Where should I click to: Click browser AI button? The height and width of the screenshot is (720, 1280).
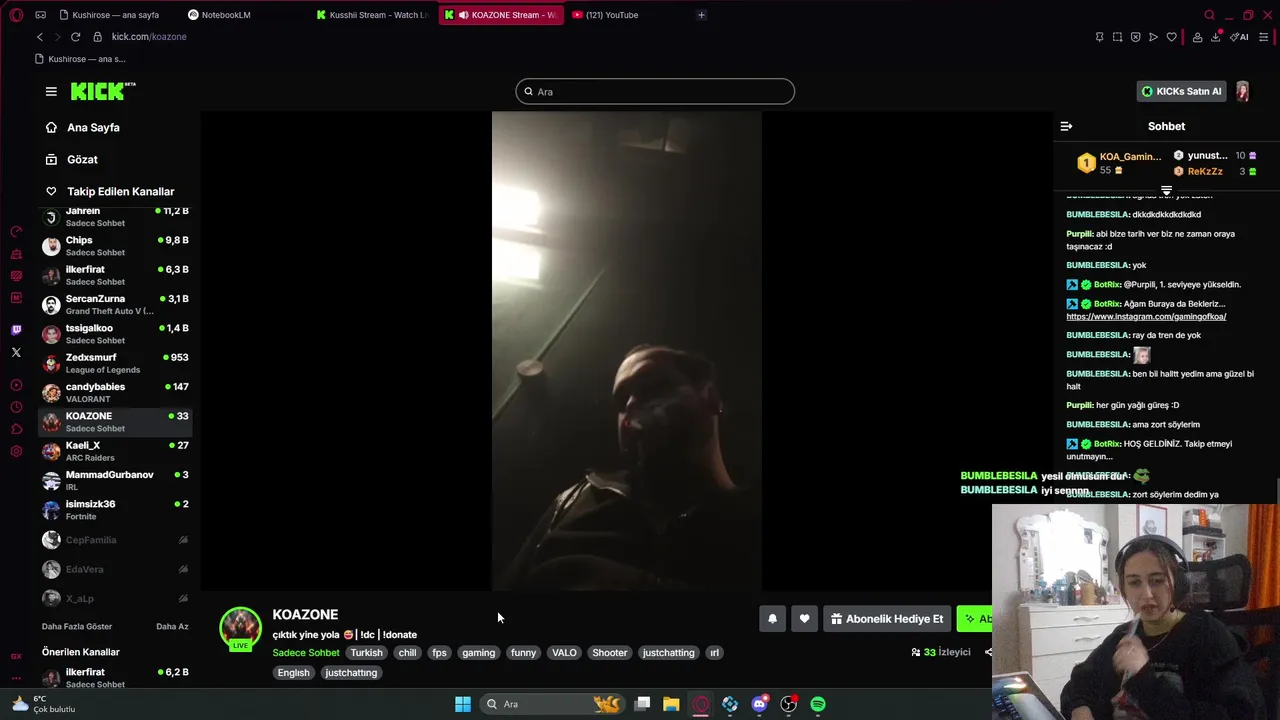coord(1241,37)
